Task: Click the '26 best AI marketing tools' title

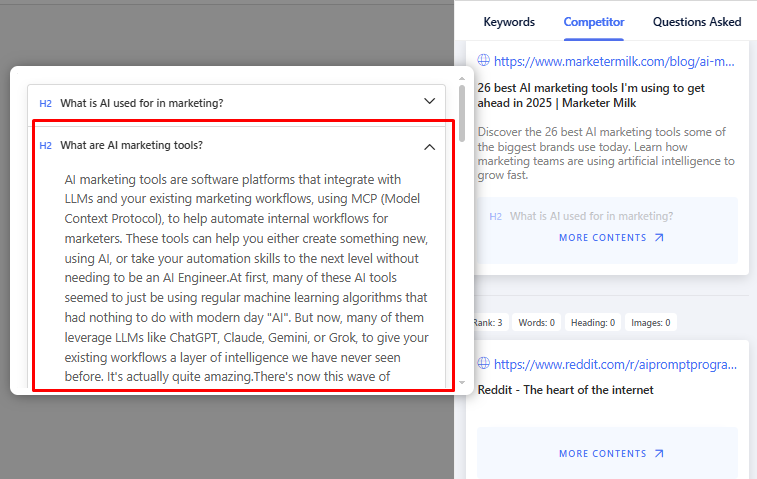Action: pos(591,95)
